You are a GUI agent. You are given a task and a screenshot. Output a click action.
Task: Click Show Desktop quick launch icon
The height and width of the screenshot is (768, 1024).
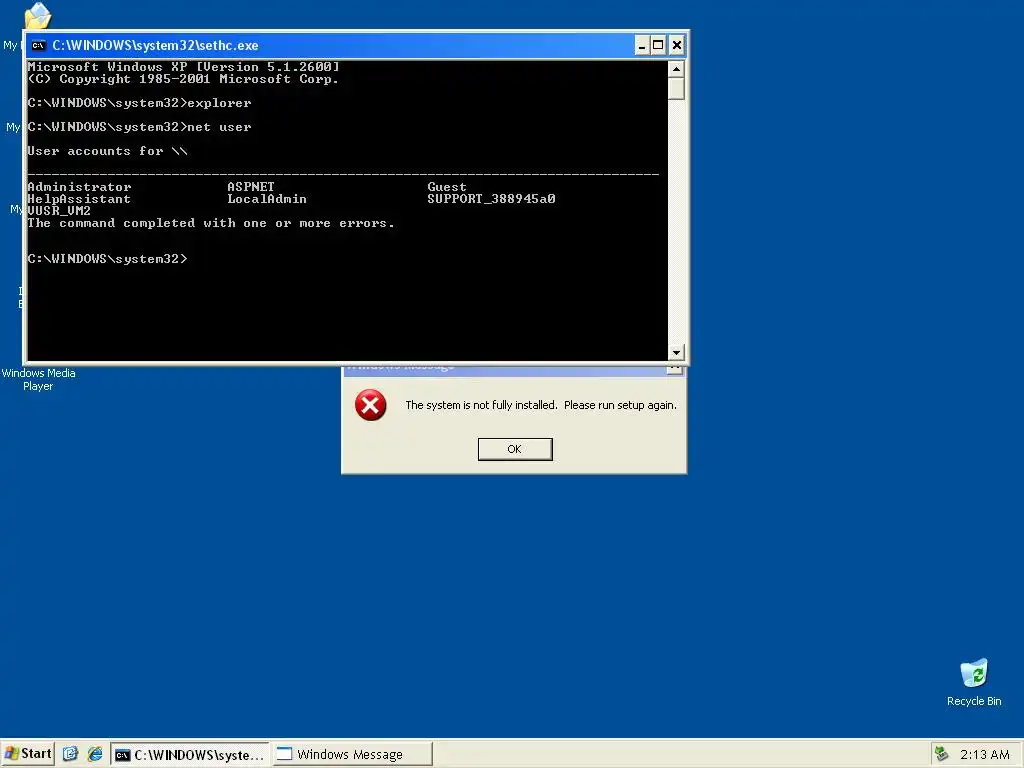tap(70, 754)
